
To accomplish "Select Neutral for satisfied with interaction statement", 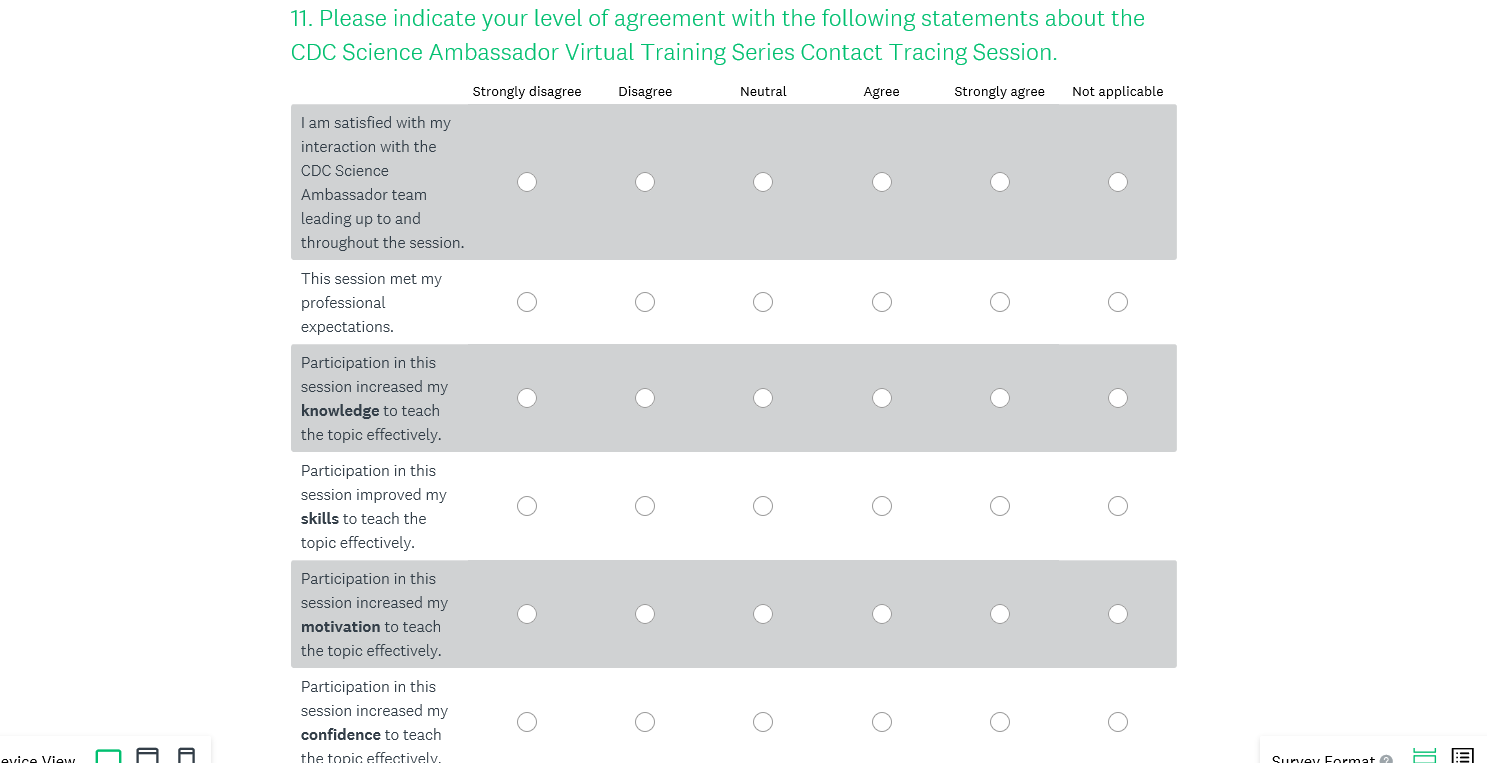I will coord(763,182).
